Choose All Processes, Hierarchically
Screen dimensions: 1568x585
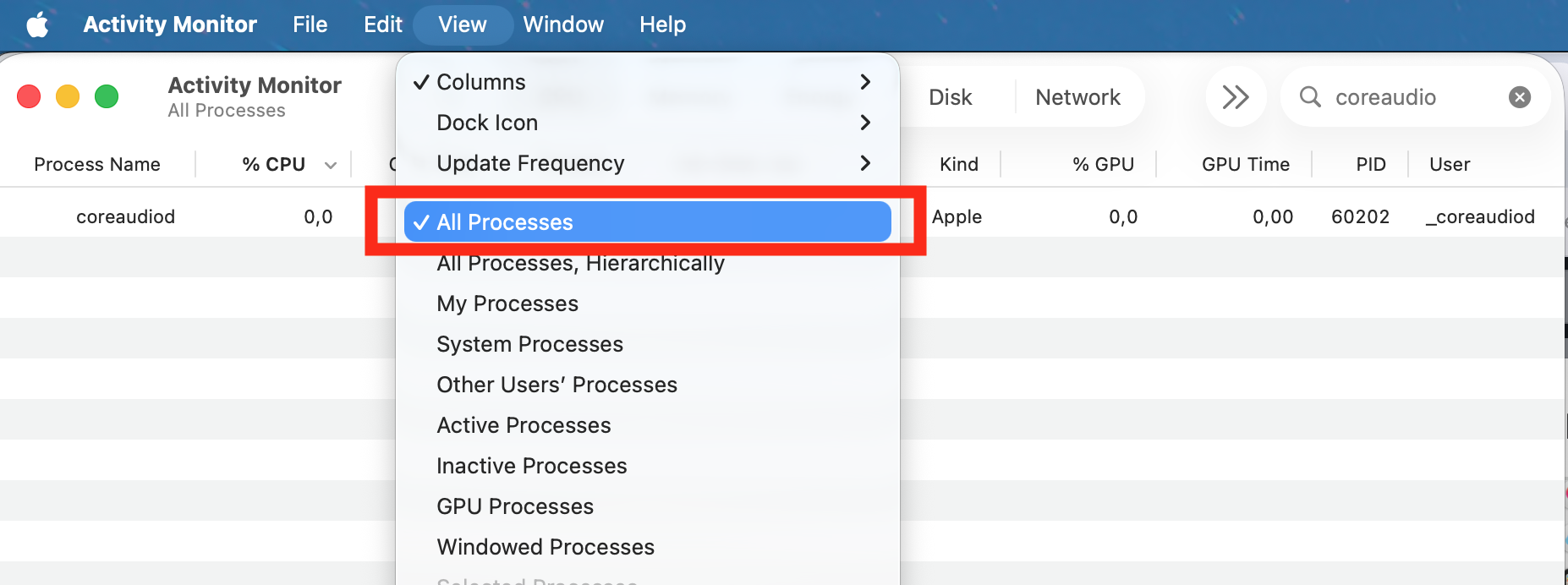click(648, 263)
